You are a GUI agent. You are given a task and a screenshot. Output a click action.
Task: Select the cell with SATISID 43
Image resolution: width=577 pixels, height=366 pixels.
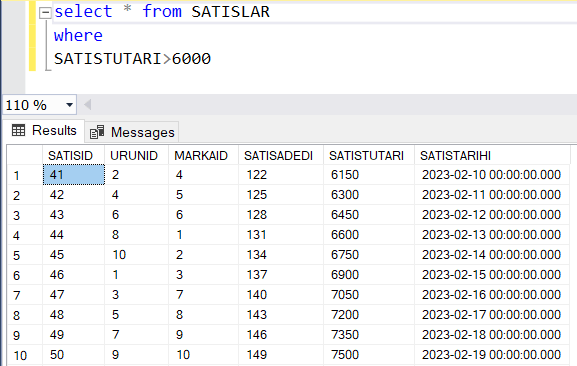pyautogui.click(x=74, y=214)
